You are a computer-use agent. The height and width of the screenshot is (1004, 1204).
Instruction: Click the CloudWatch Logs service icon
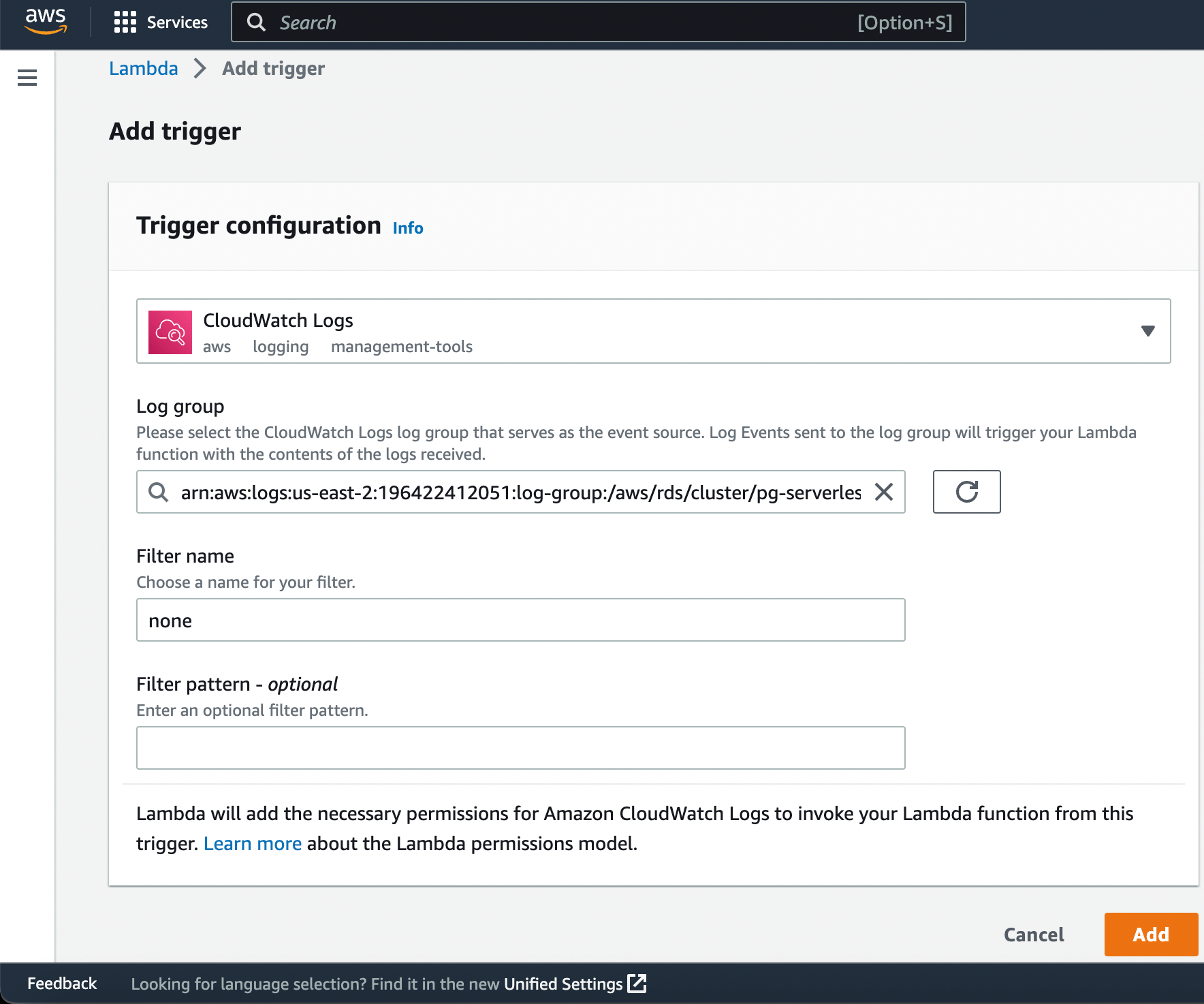[x=170, y=332]
